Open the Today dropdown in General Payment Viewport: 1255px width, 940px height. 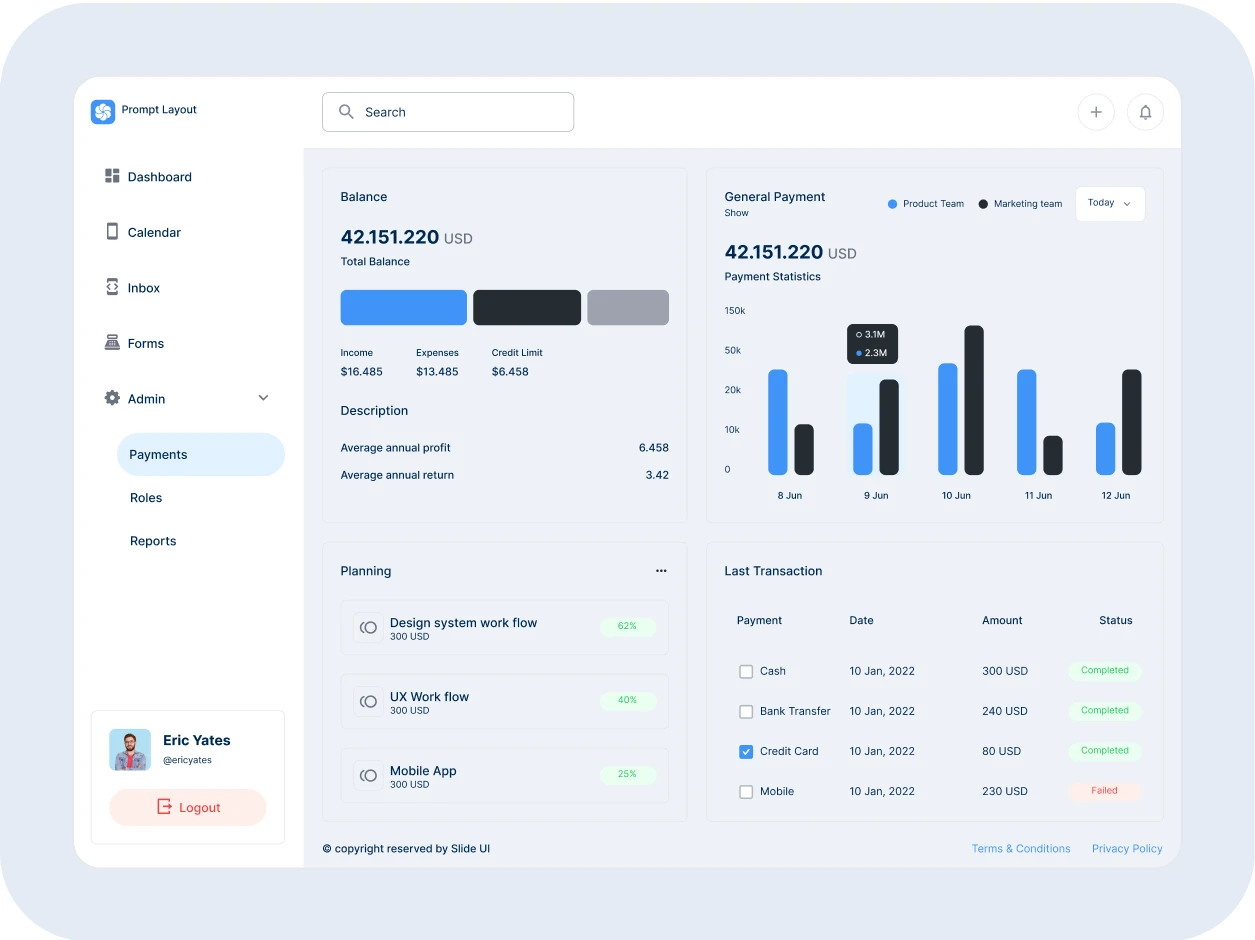pos(1109,203)
